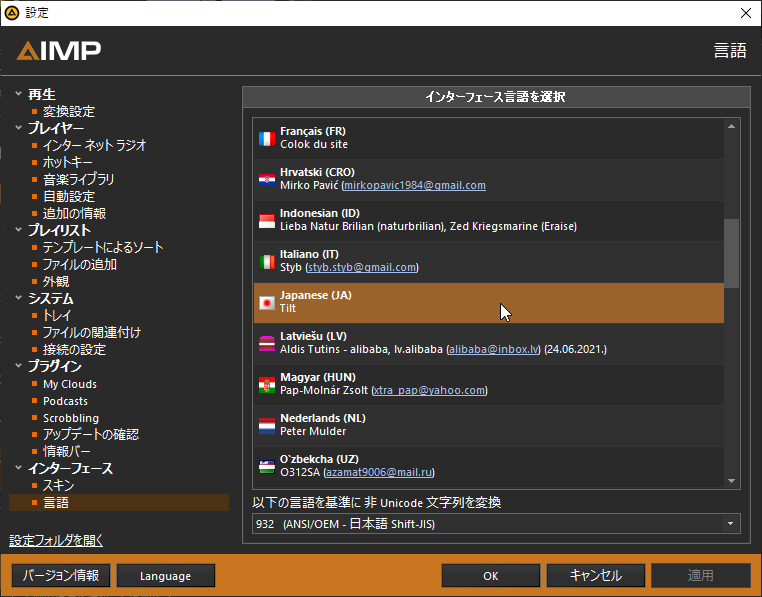Collapse the プレイリスト tree section
Screen dimensions: 762x597
18,229
